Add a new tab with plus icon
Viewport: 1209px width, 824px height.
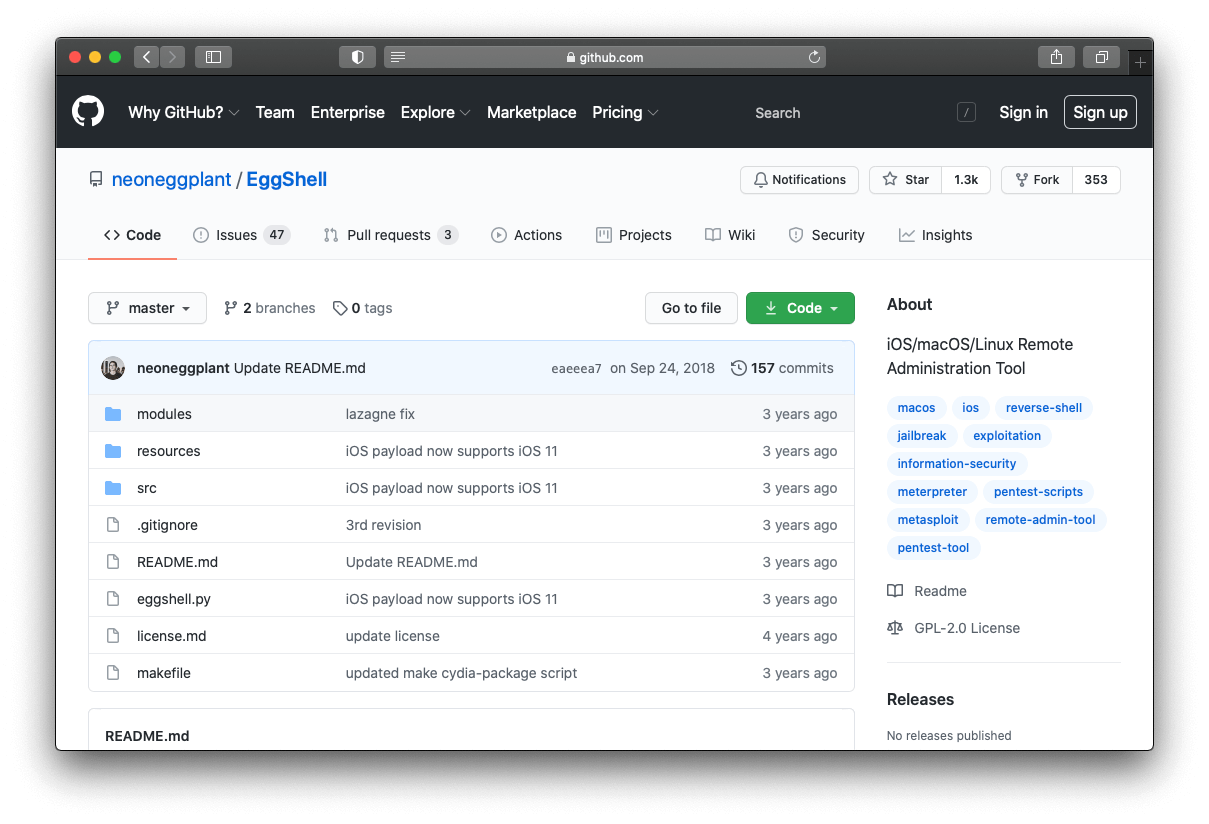[x=1140, y=62]
